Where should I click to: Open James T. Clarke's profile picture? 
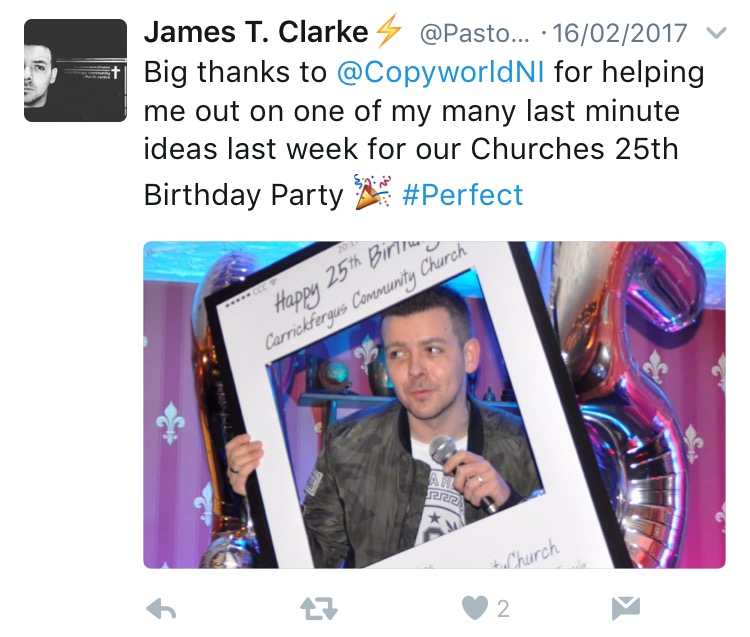pyautogui.click(x=76, y=70)
